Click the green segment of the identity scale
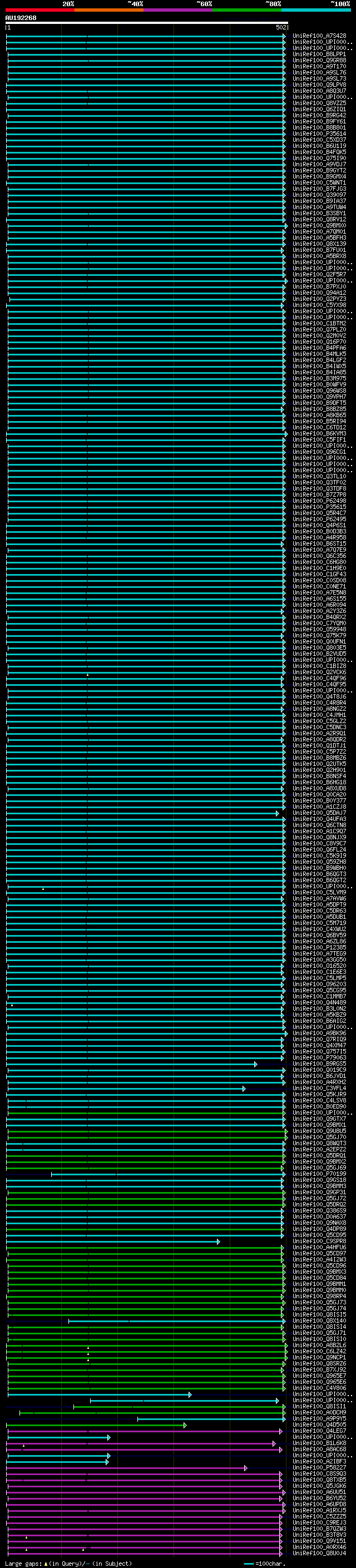The image size is (356, 1568). tap(247, 10)
